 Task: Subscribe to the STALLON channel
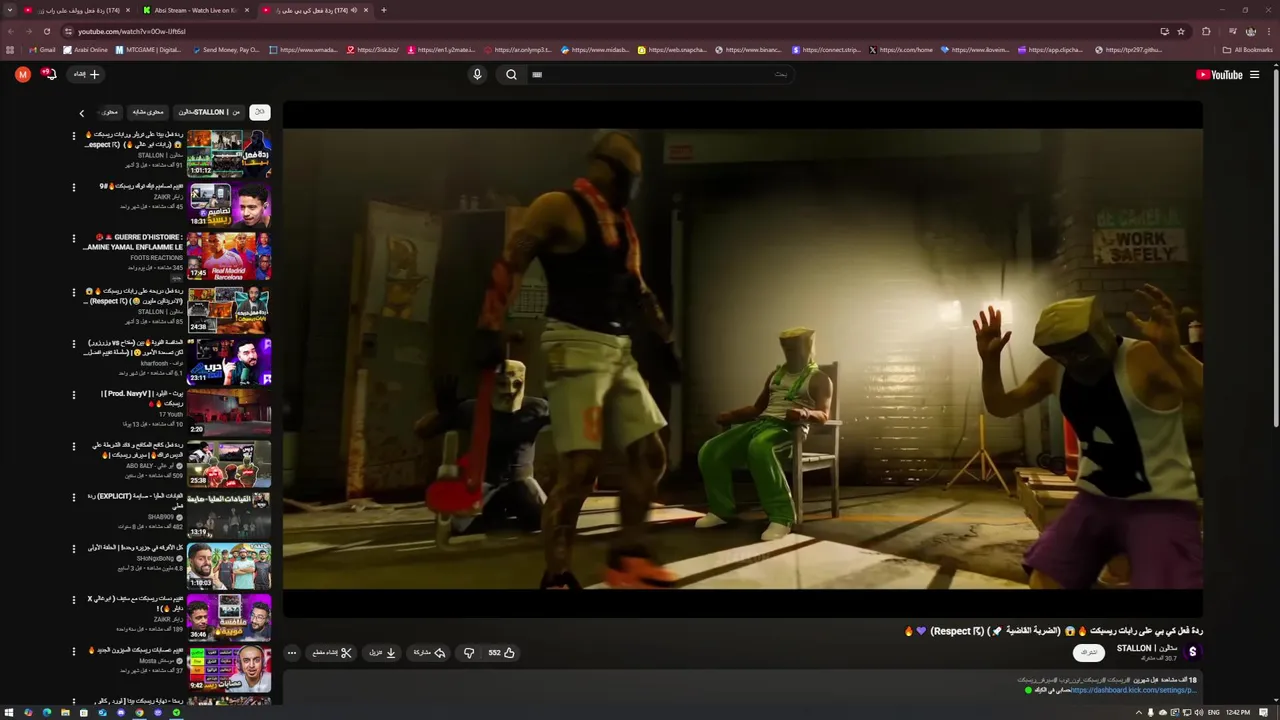point(1088,652)
